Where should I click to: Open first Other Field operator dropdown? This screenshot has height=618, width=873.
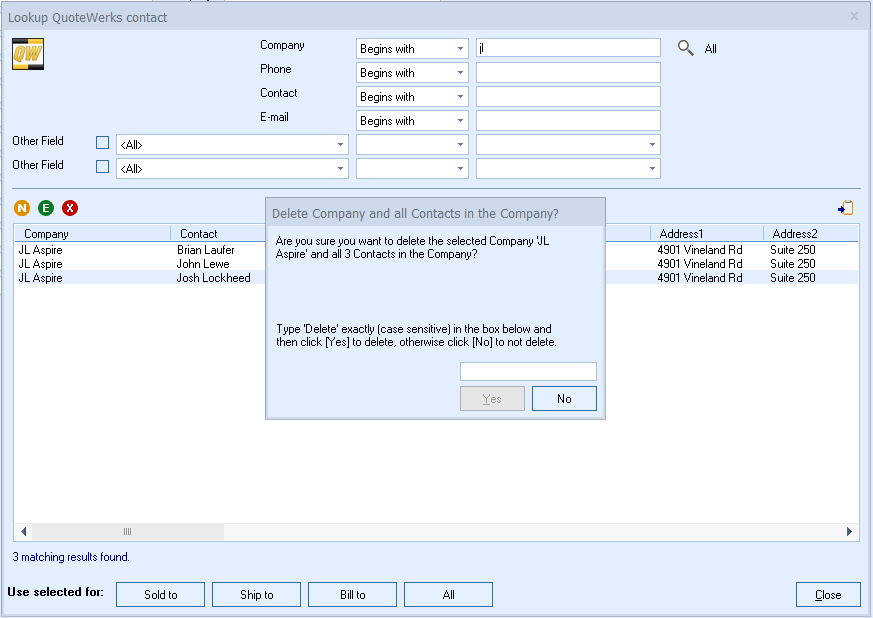(x=412, y=144)
